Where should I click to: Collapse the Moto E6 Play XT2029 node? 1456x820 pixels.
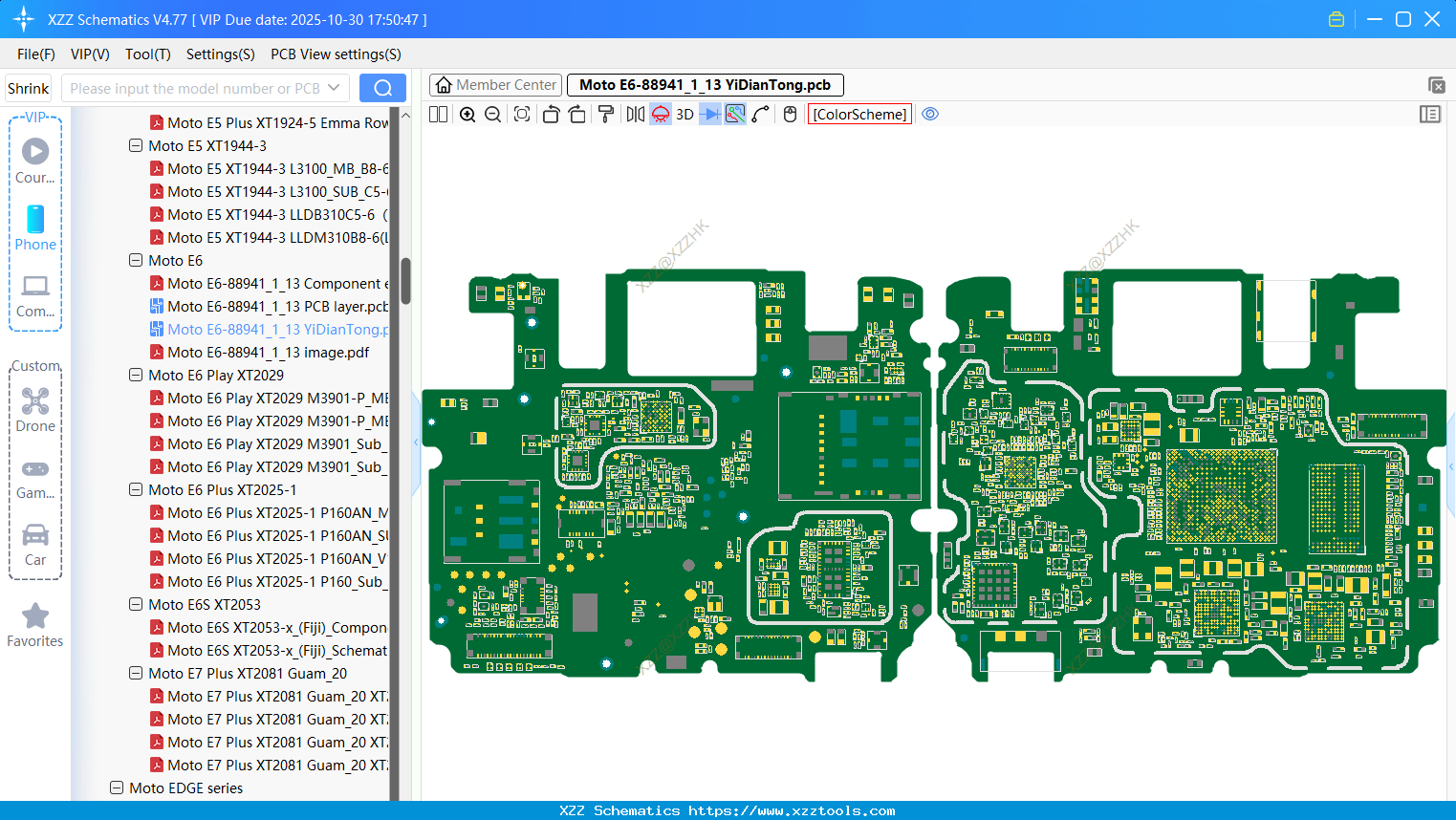tap(136, 376)
